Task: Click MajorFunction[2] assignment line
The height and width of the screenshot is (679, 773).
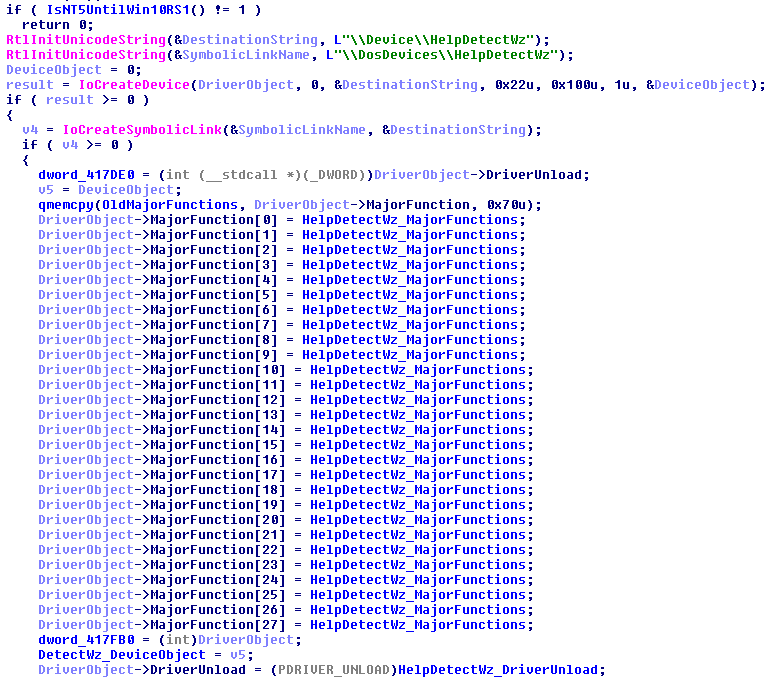Action: pyautogui.click(x=282, y=250)
